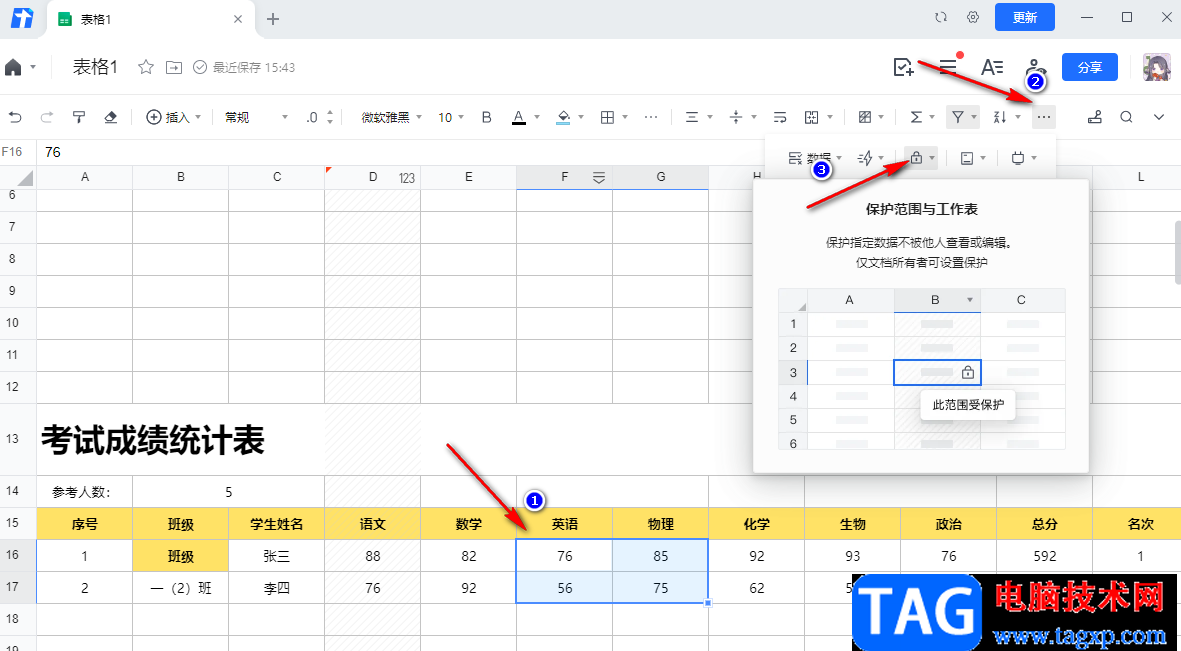Click the 最近保存 15:43 save status
Viewport: 1181px width, 651px height.
coord(244,67)
